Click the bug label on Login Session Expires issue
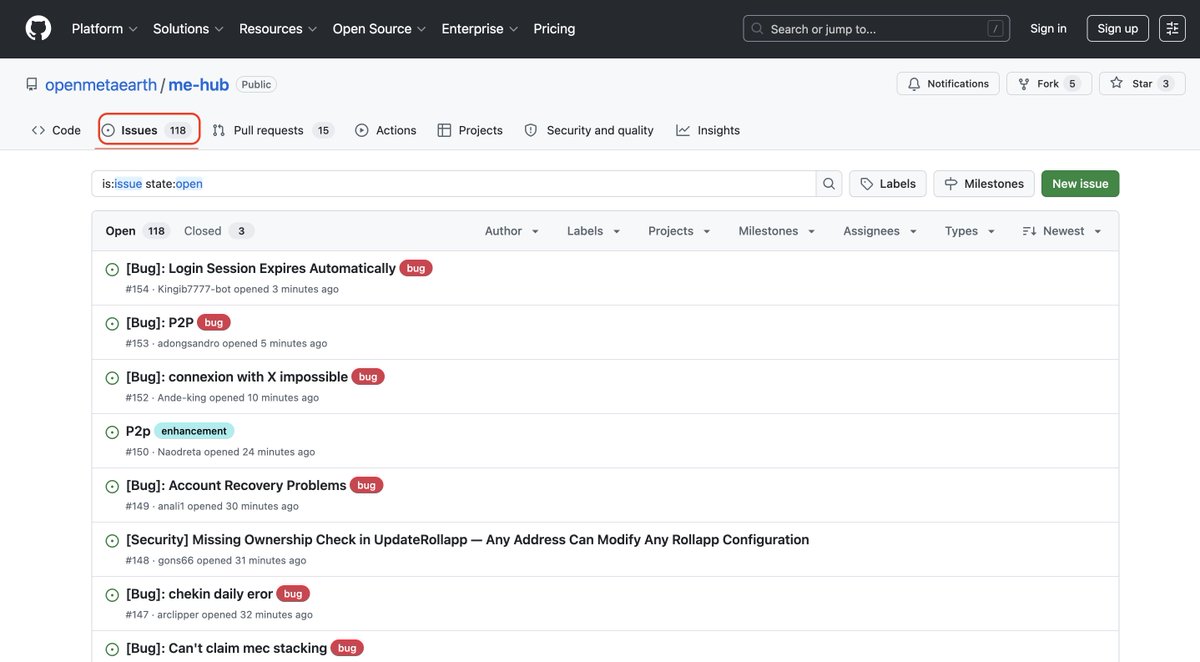1200x662 pixels. [x=416, y=268]
